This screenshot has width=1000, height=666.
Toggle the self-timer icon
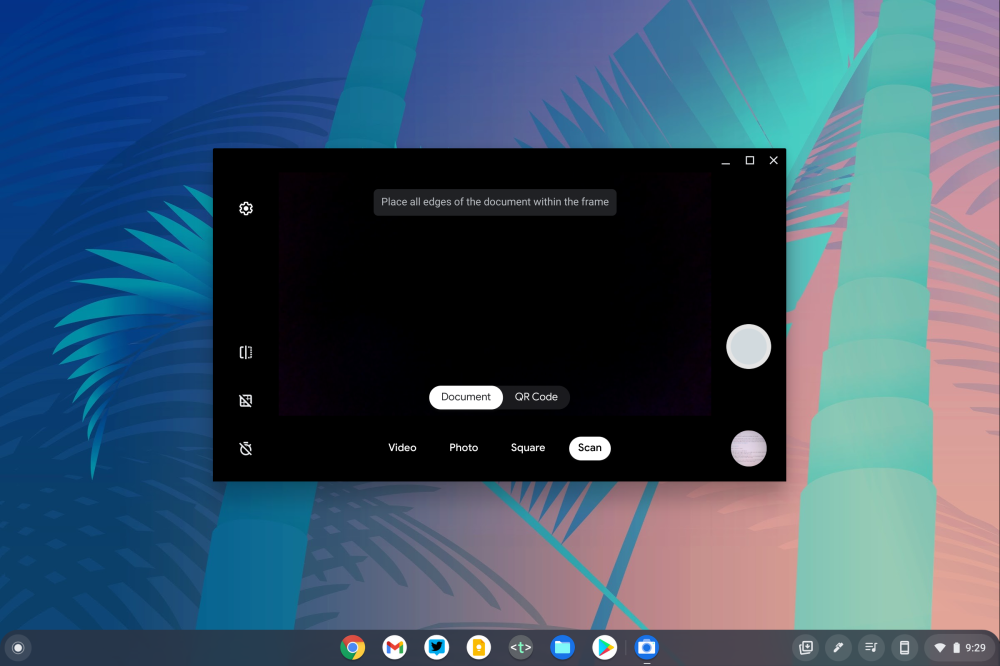[x=246, y=449]
